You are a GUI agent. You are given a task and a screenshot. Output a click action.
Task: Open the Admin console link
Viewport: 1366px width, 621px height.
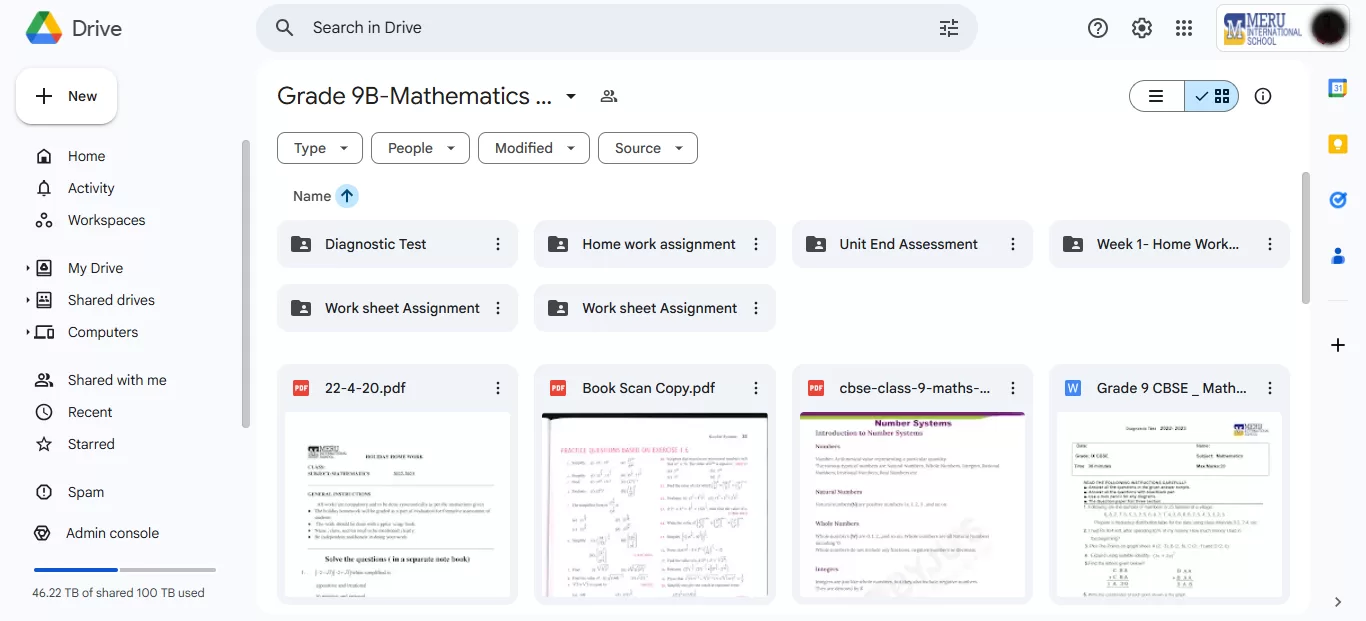click(x=112, y=533)
